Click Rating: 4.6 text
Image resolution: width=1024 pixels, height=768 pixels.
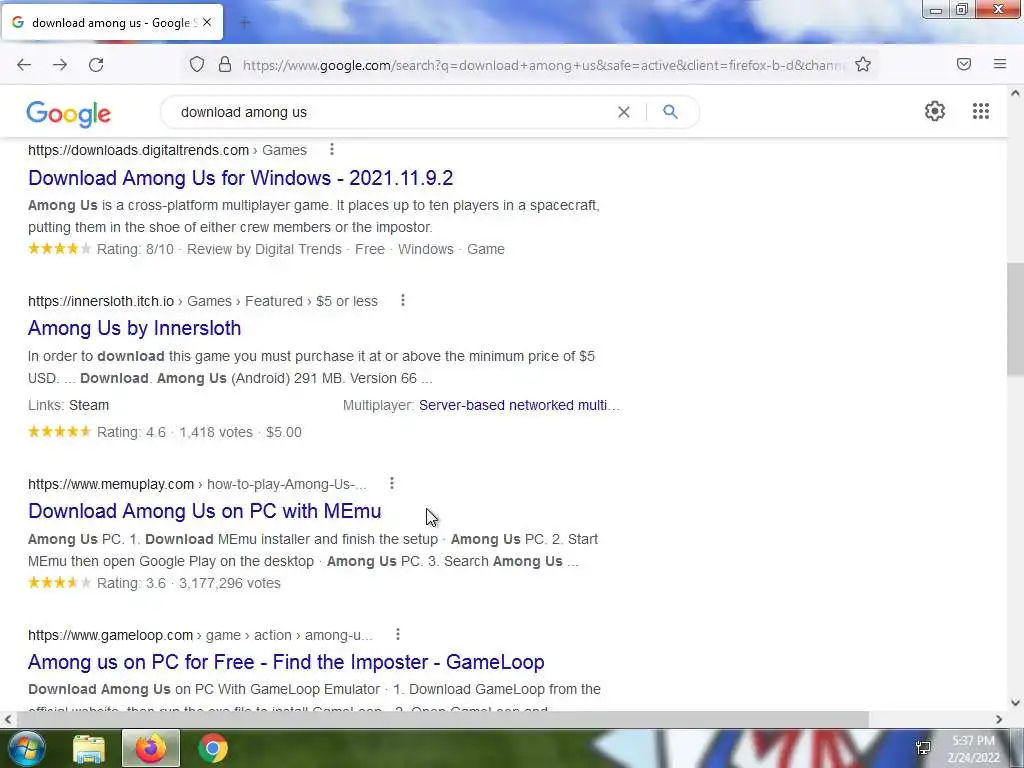pos(131,432)
